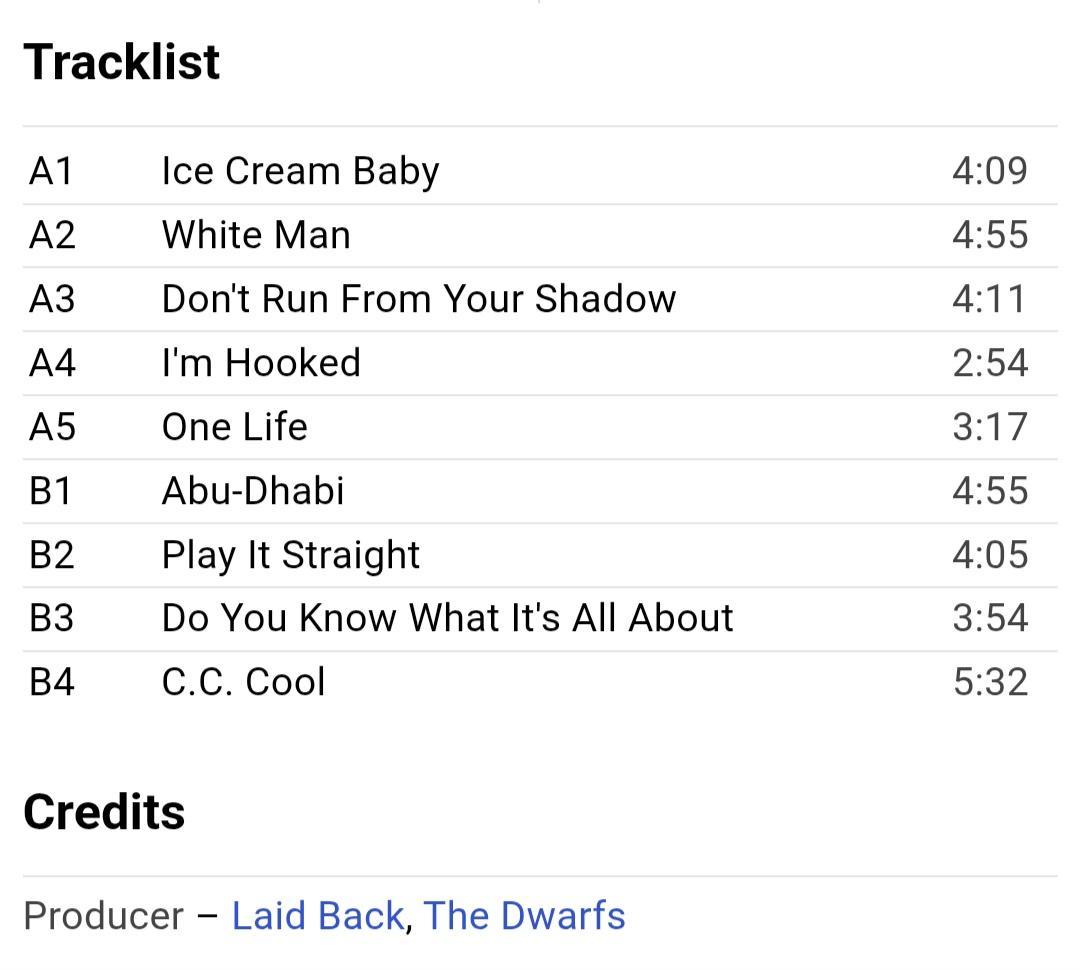Click the Tracklist heading
Viewport: 1080px width, 970px height.
pos(122,62)
